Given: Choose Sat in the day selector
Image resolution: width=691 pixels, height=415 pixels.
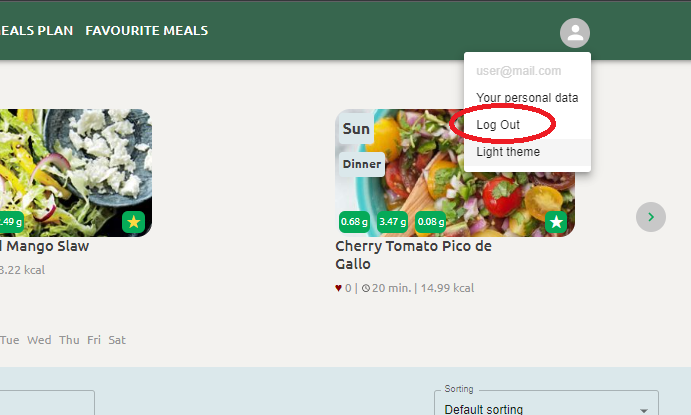Looking at the screenshot, I should (117, 340).
